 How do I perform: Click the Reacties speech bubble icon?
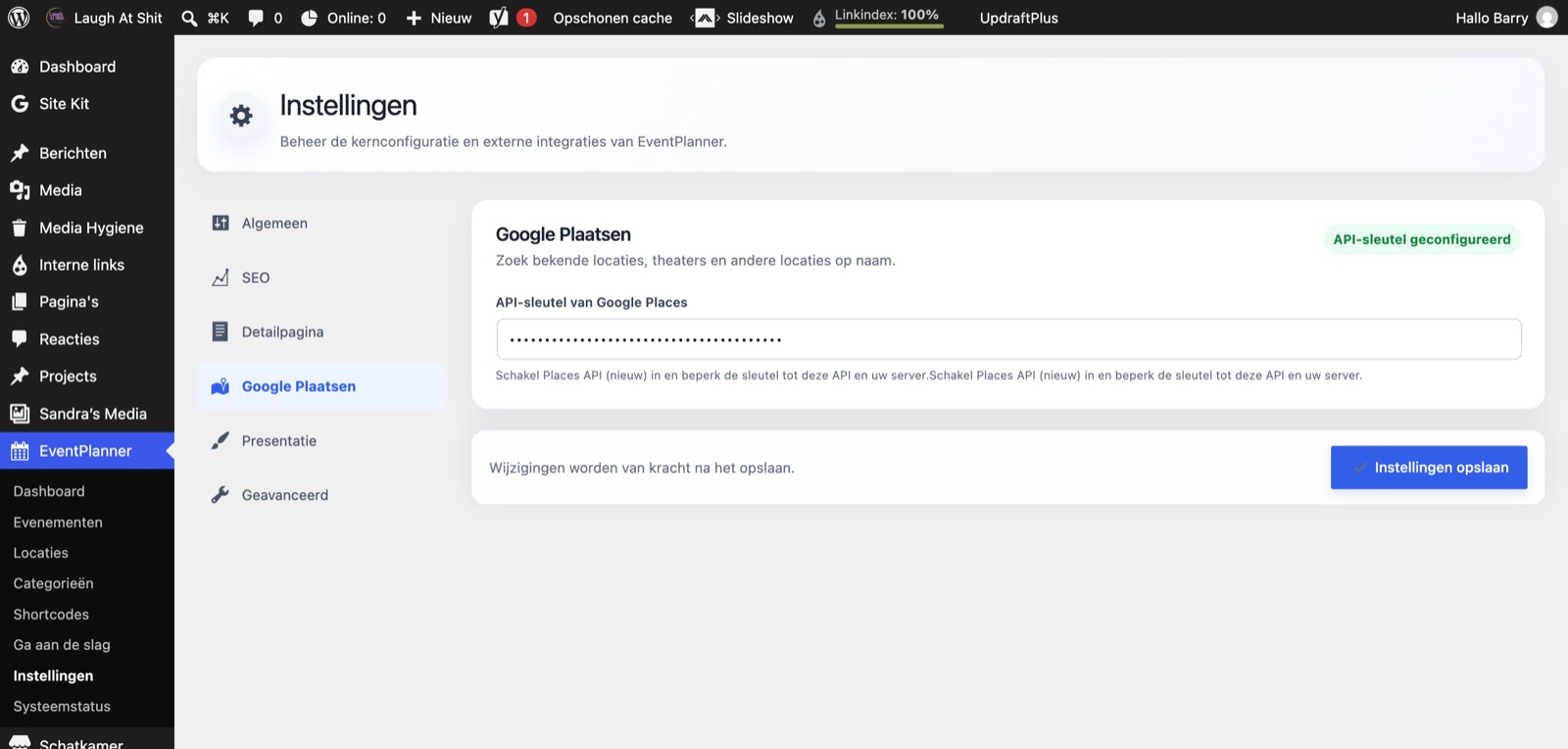[x=20, y=339]
